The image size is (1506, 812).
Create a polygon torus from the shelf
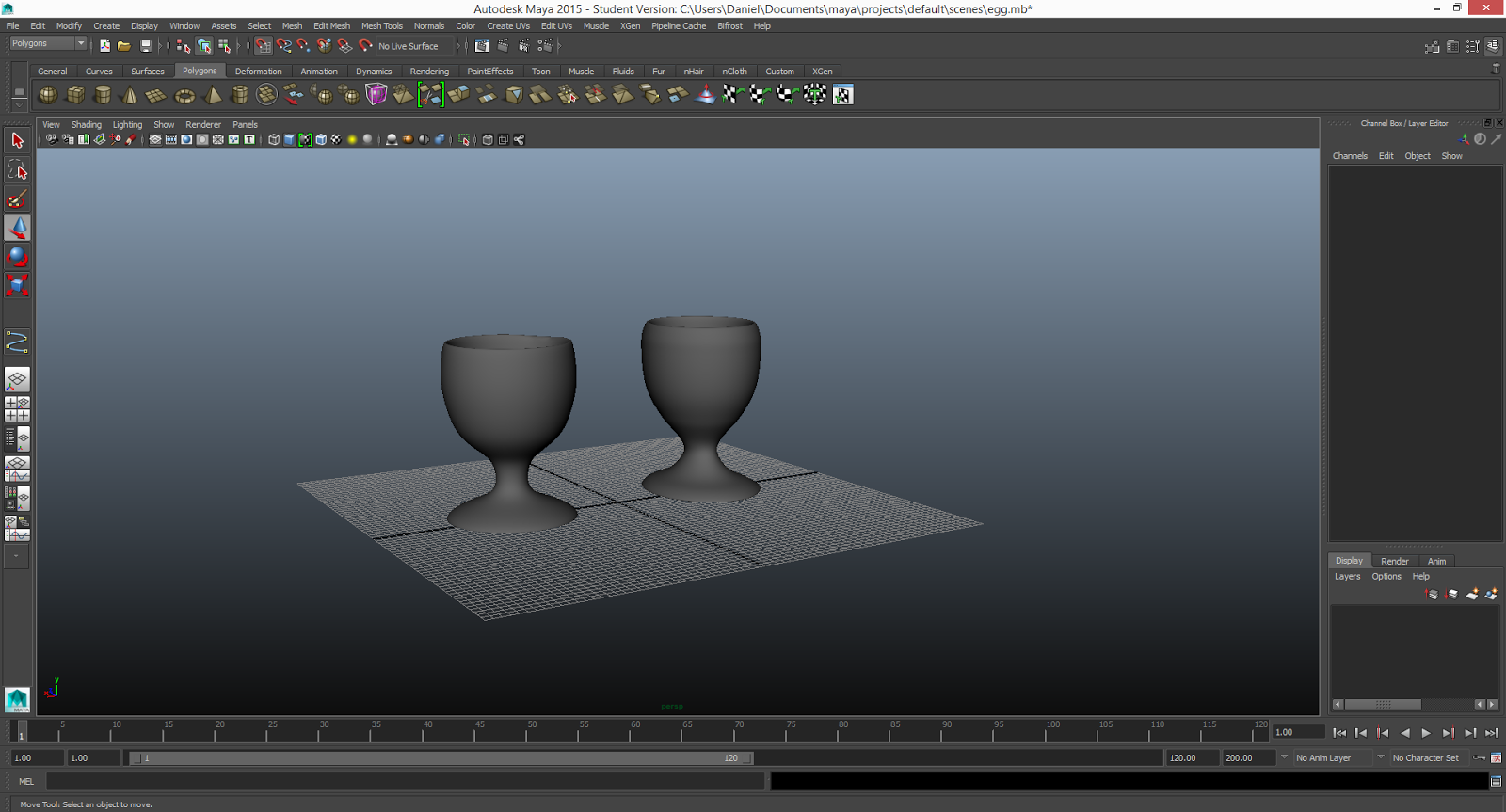185,95
